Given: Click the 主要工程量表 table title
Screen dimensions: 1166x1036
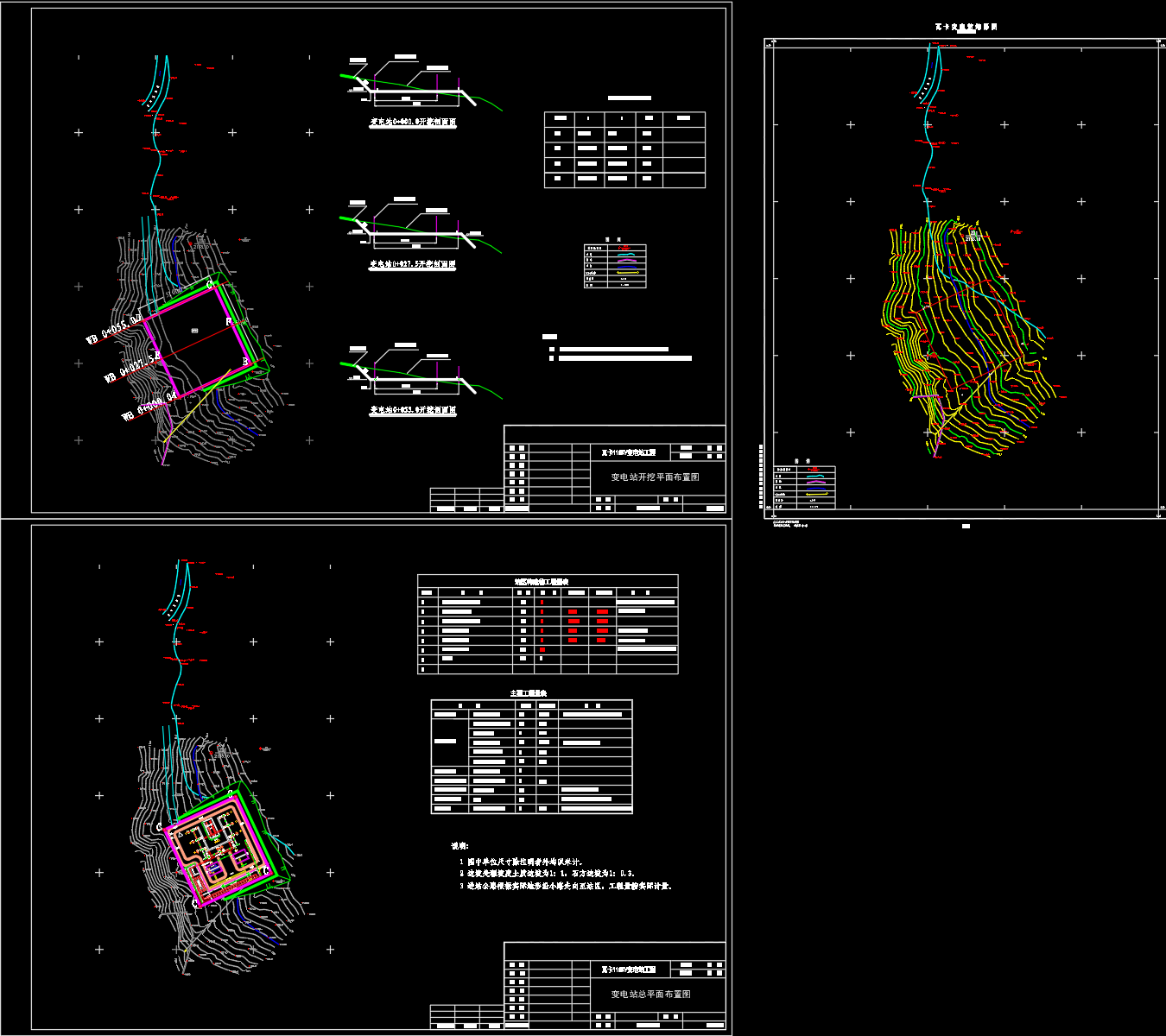Looking at the screenshot, I should (x=529, y=693).
